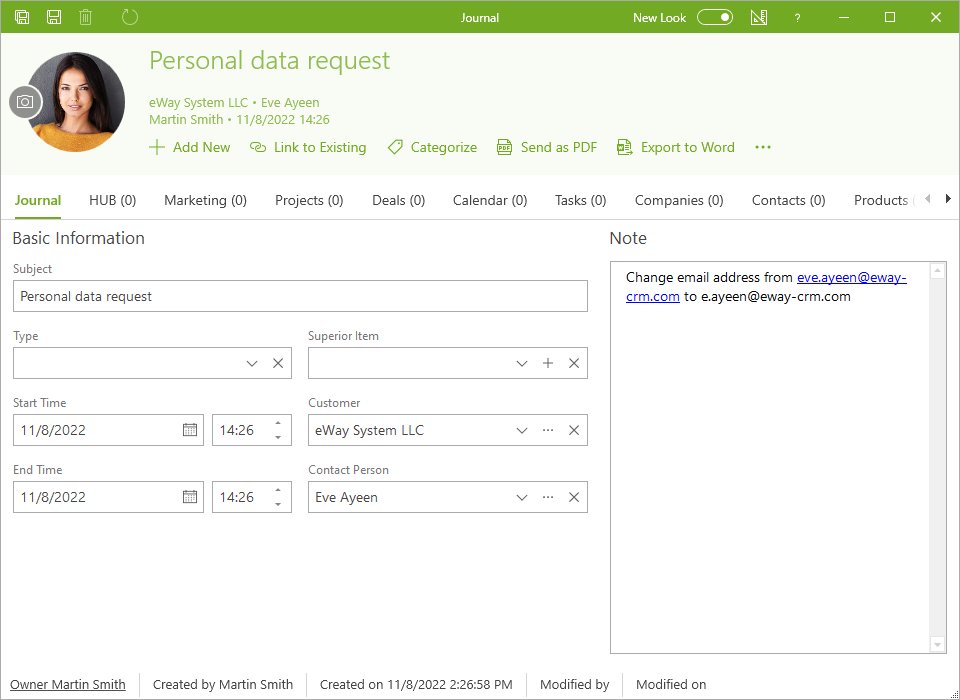Open the Deals (0) tab
Screen dimensions: 960x700
pyautogui.click(x=399, y=200)
